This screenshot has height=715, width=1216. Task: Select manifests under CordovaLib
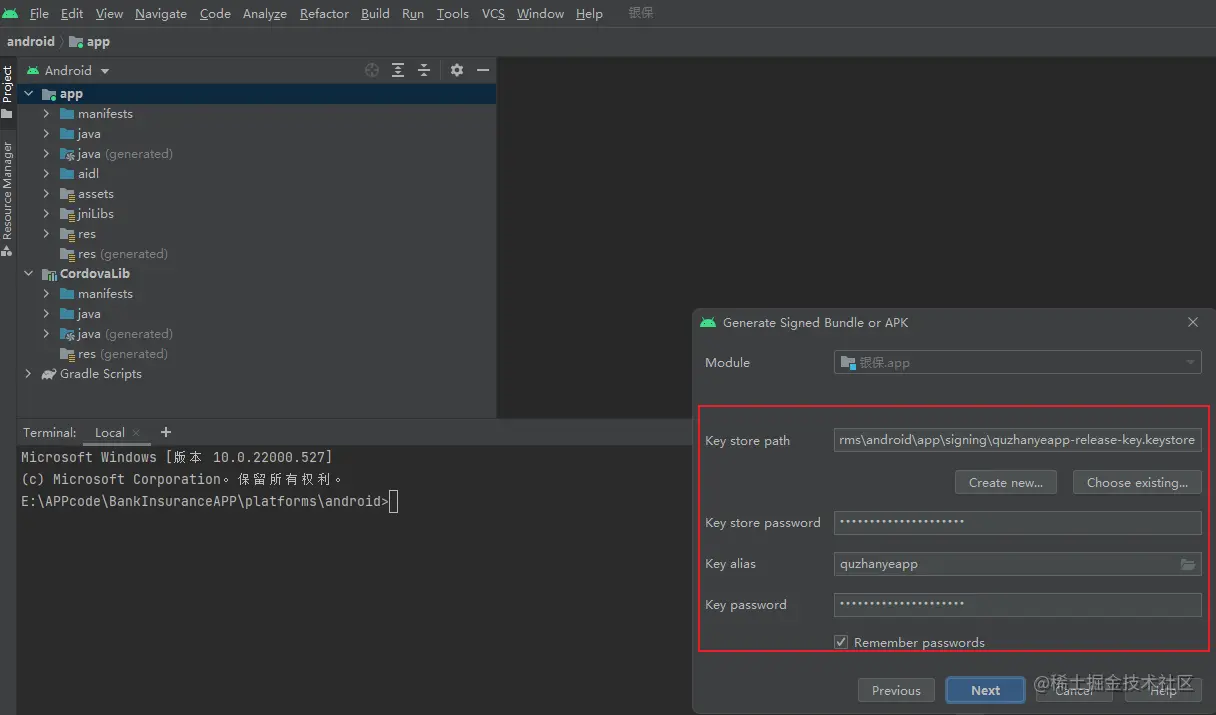click(x=96, y=294)
